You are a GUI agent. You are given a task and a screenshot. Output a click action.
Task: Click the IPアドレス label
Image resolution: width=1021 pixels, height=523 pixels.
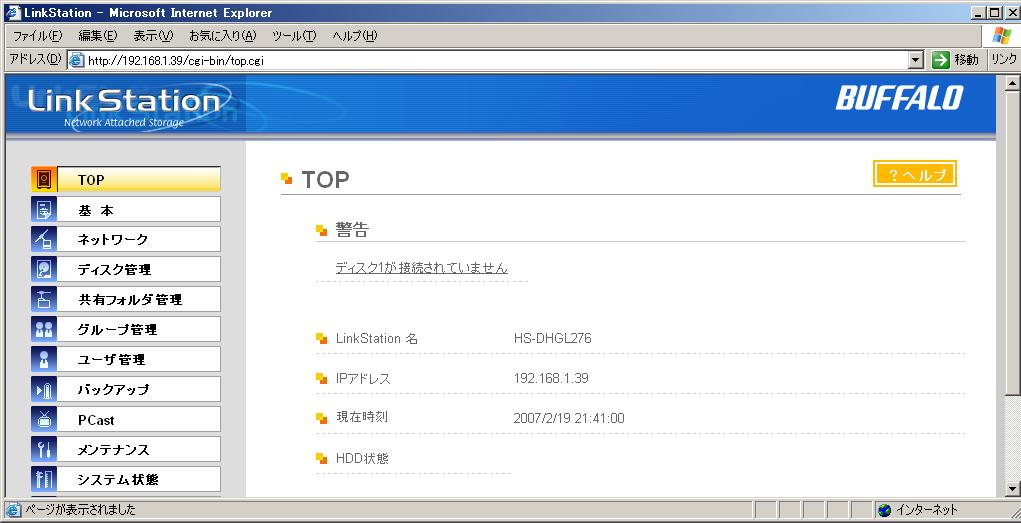[x=363, y=378]
